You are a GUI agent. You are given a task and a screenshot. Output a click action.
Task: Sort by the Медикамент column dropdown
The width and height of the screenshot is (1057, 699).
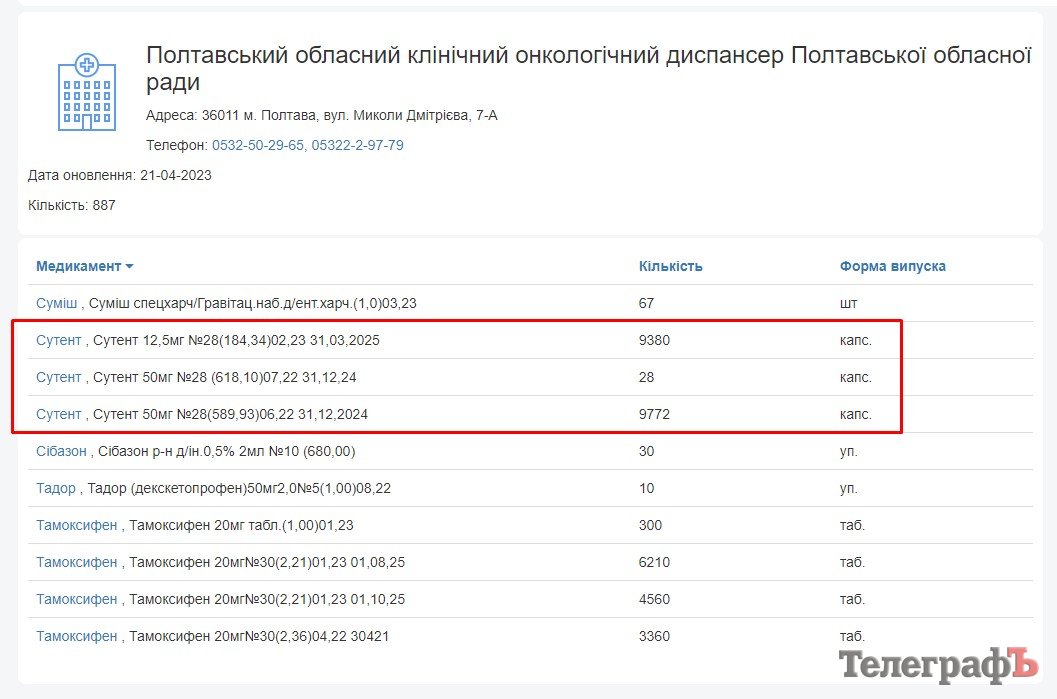(x=85, y=266)
